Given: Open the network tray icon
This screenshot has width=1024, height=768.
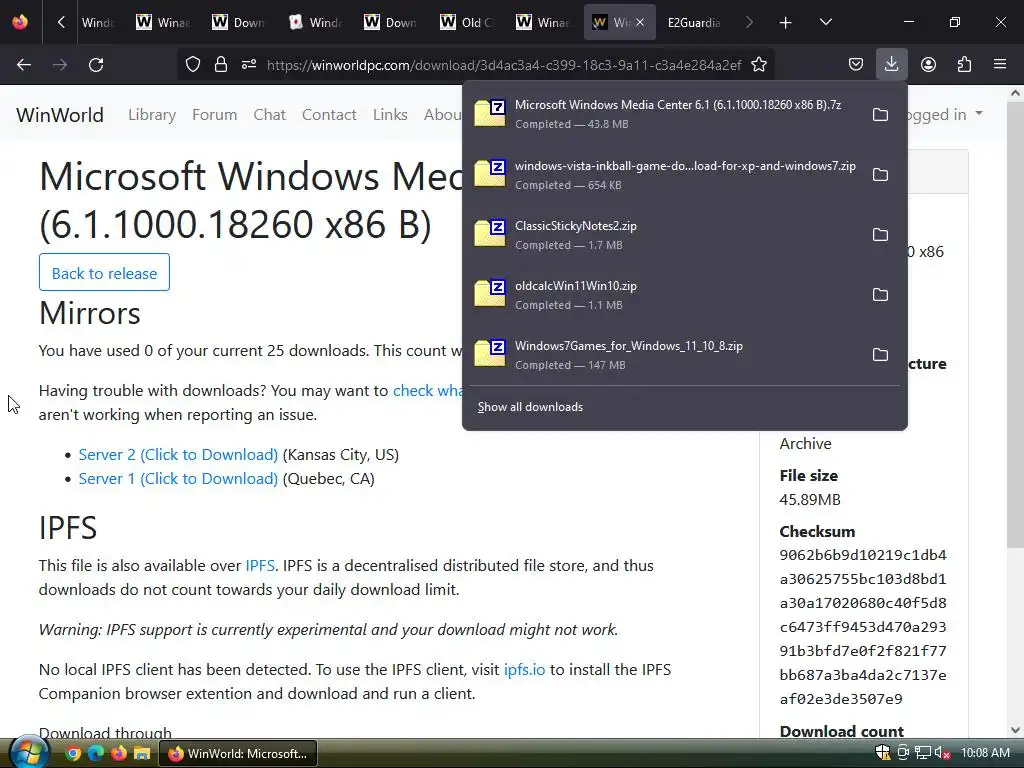Looking at the screenshot, I should [923, 754].
